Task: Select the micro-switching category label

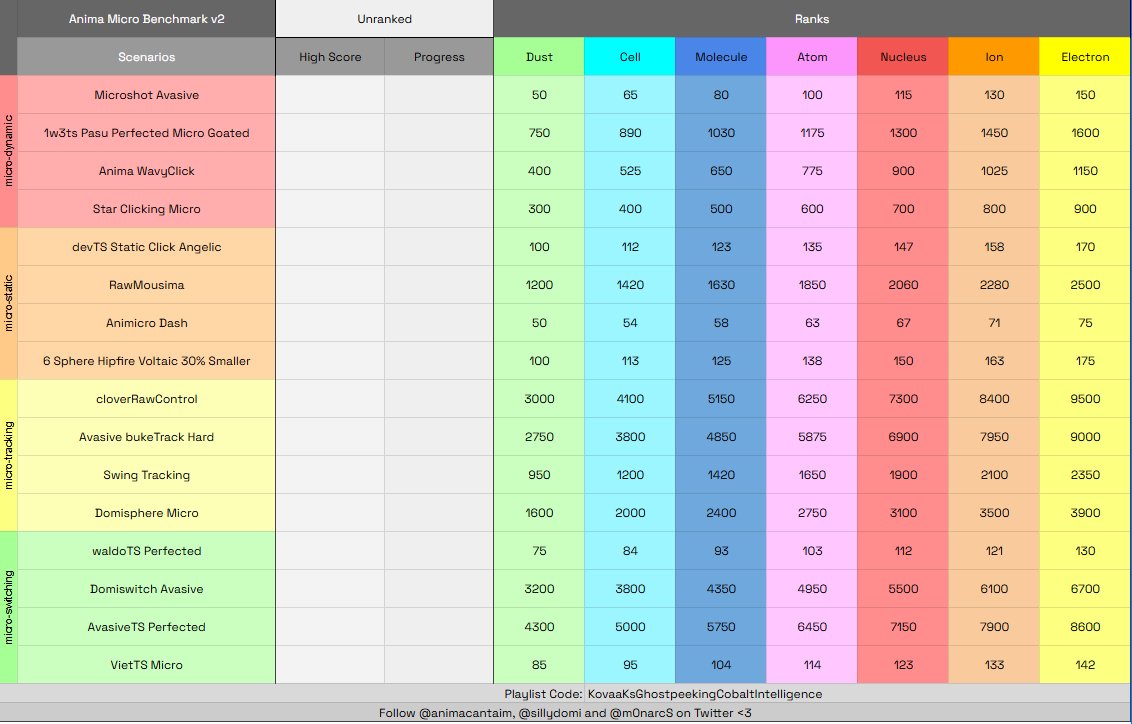Action: pyautogui.click(x=9, y=608)
